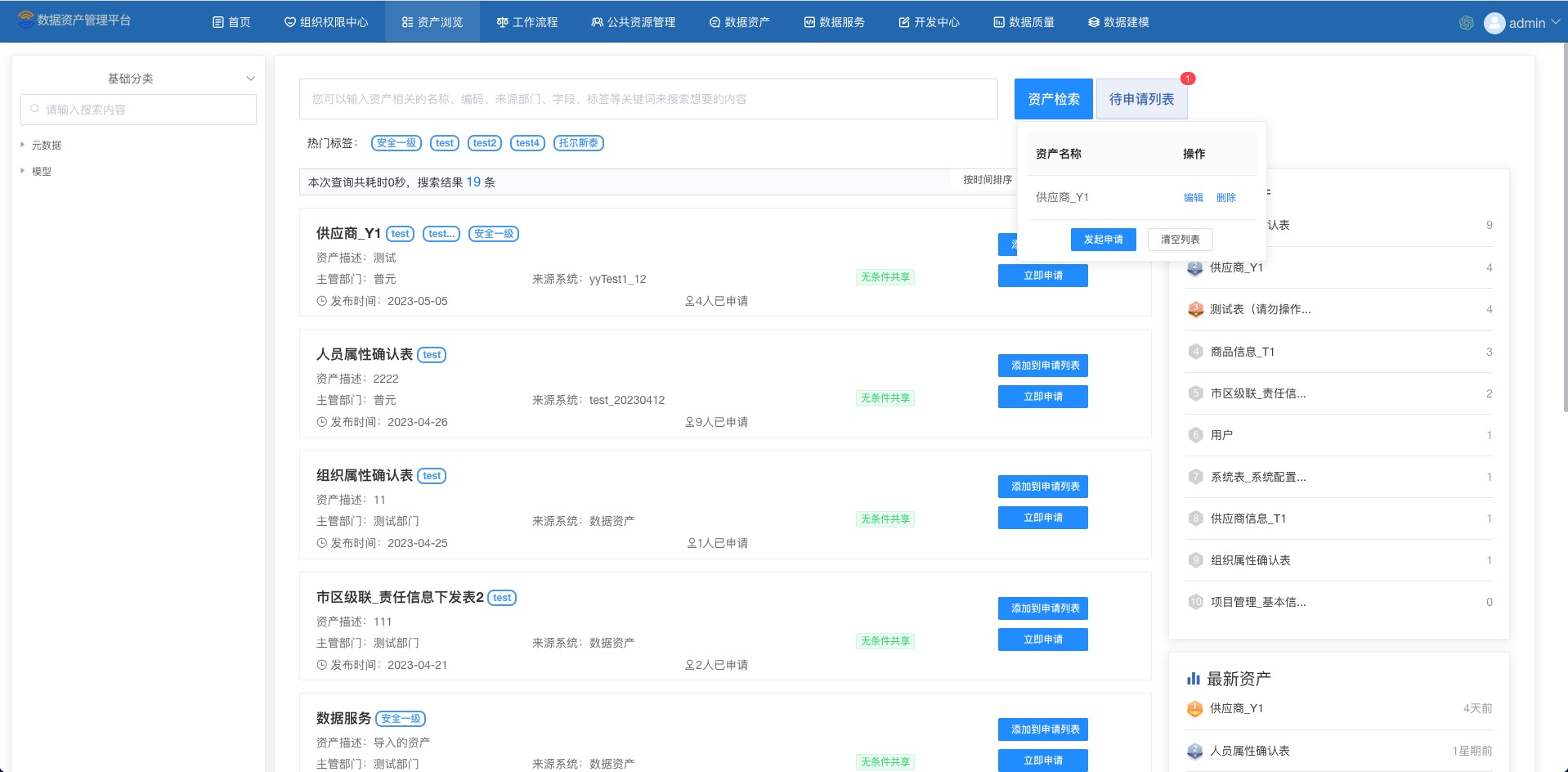Open the 人员属性确认表 asset title

pos(365,354)
